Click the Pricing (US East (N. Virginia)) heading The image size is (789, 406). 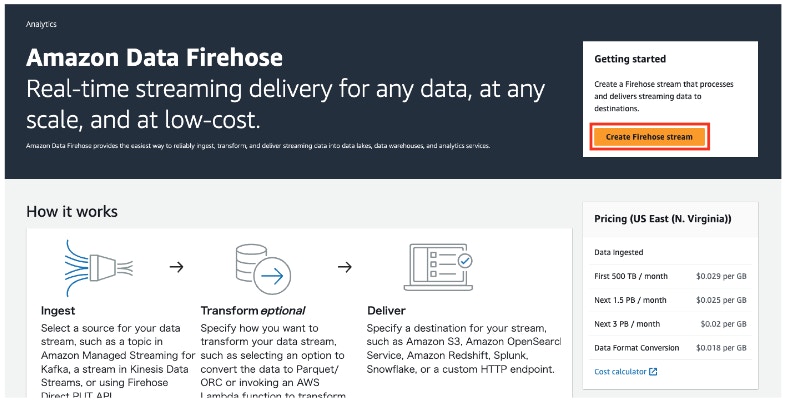tap(662, 219)
